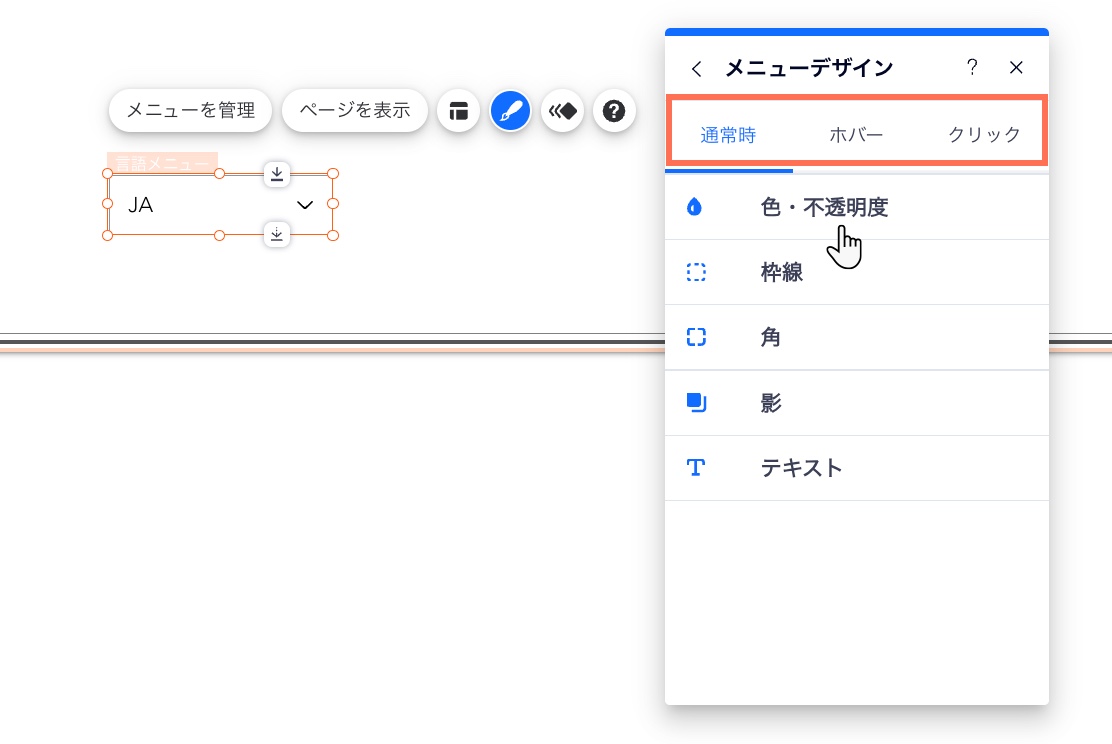Image resolution: width=1112 pixels, height=744 pixels.
Task: Open the animation diamond icon
Action: click(563, 111)
